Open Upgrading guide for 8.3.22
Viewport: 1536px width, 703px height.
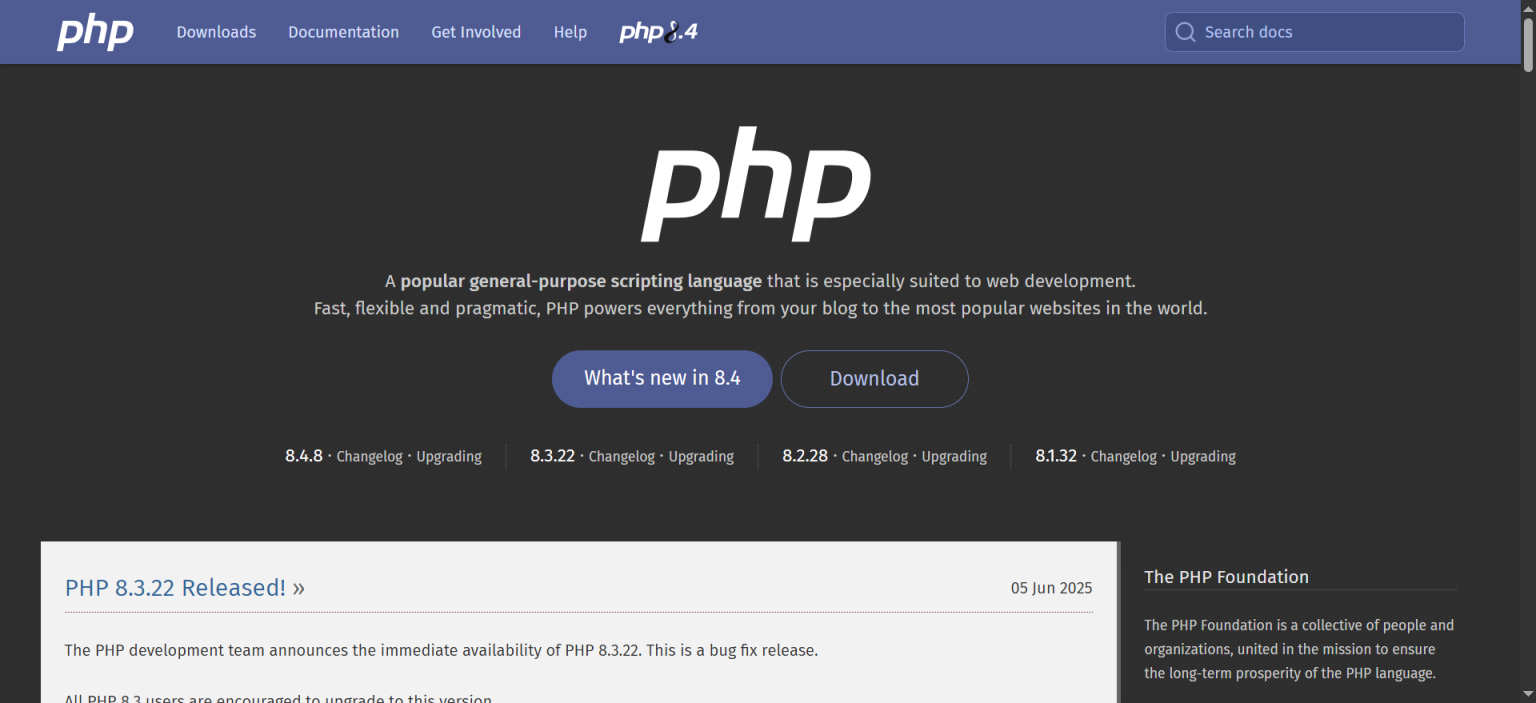pos(701,456)
